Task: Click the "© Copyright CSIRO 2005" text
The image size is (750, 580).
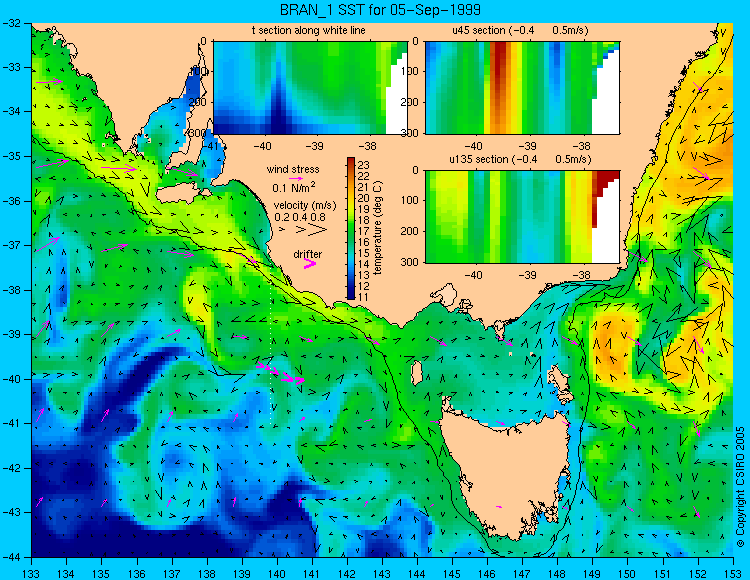Action: pyautogui.click(x=740, y=487)
